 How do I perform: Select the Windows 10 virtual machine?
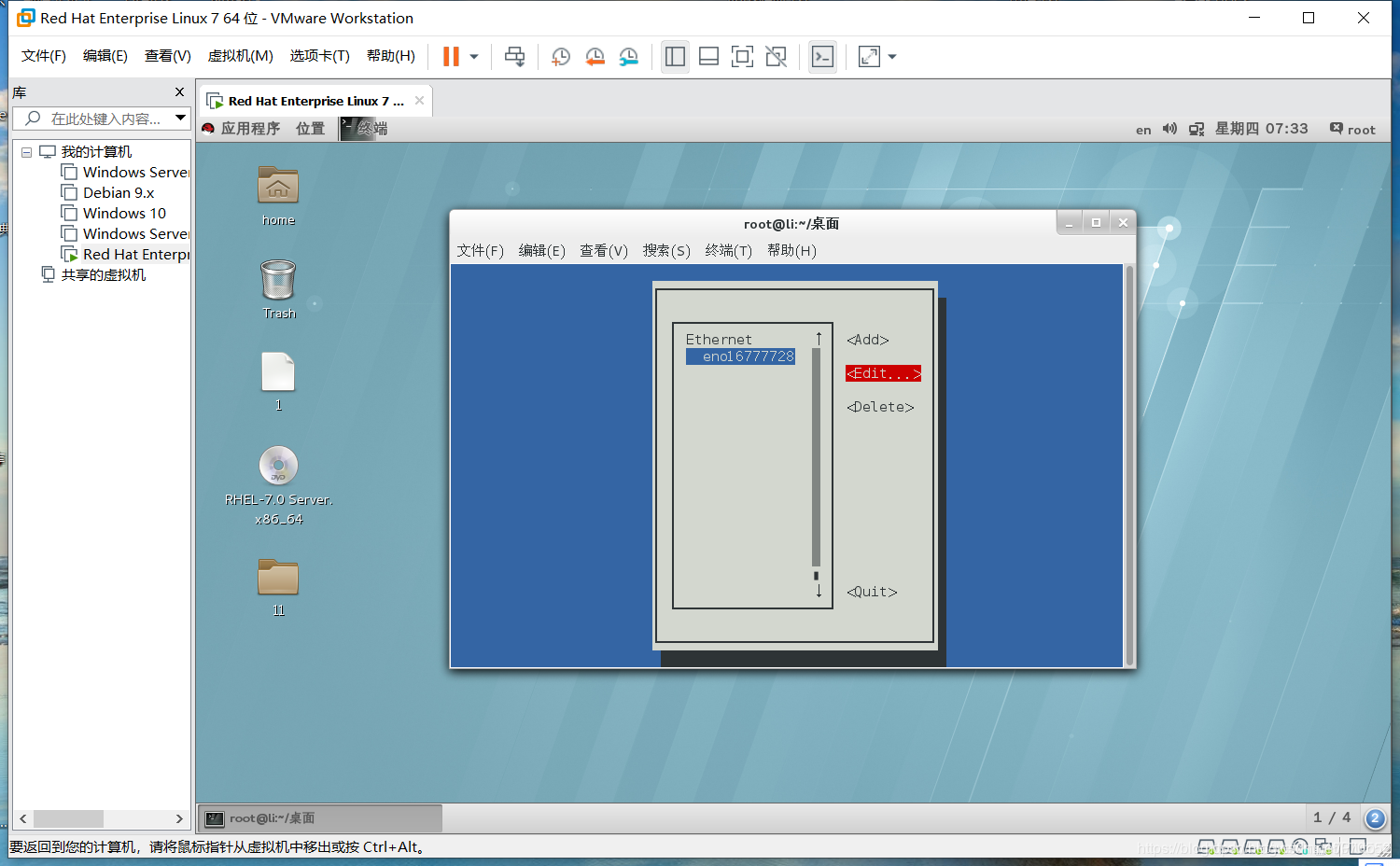(x=124, y=214)
